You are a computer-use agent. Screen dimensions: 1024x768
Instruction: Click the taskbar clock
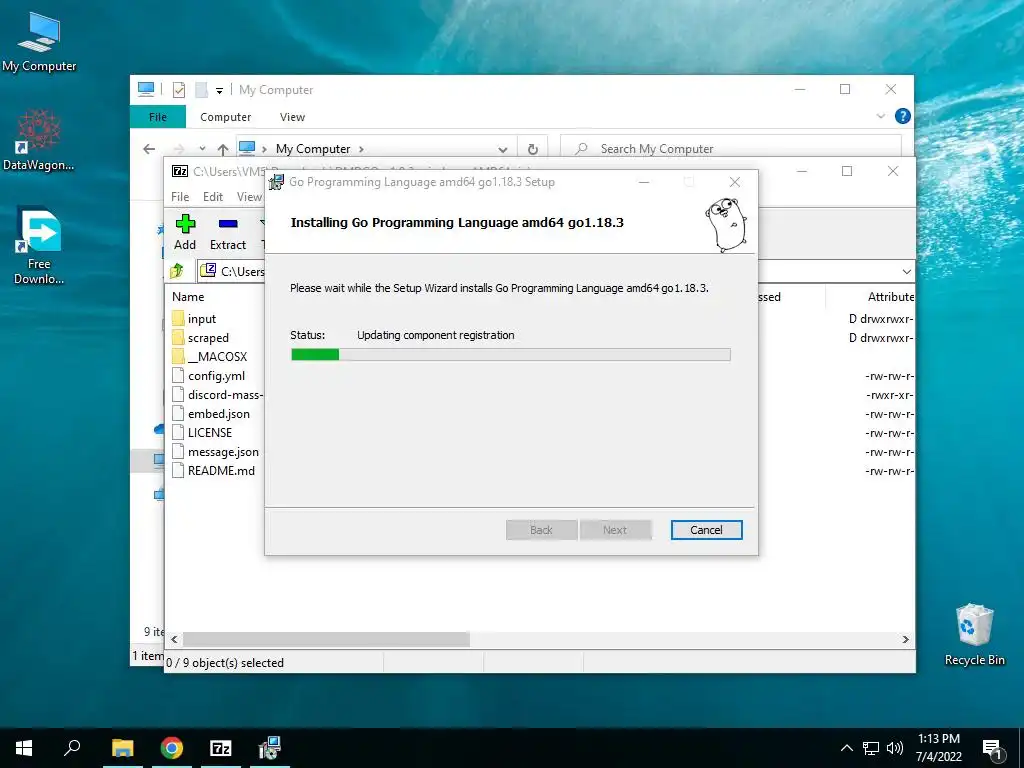click(x=938, y=748)
